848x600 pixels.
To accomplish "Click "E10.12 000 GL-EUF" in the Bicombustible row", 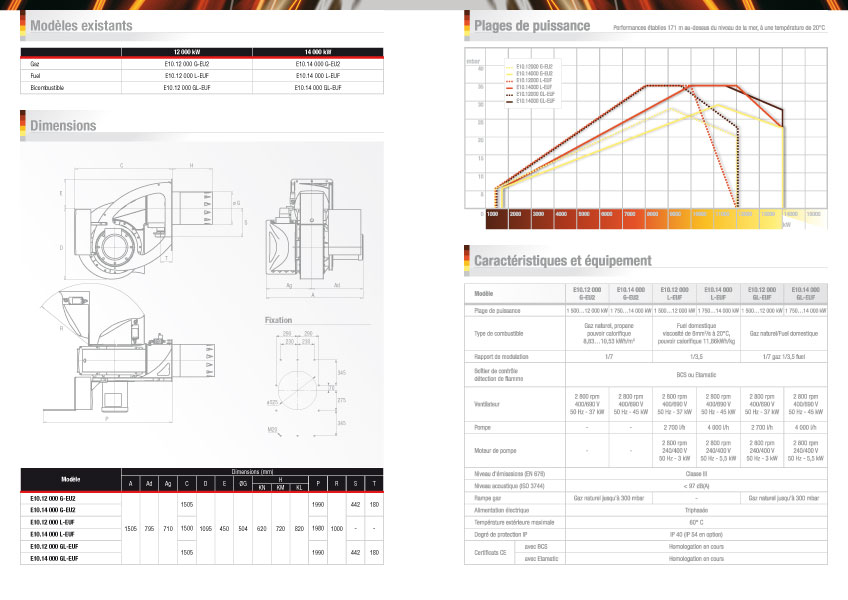I will coord(187,88).
